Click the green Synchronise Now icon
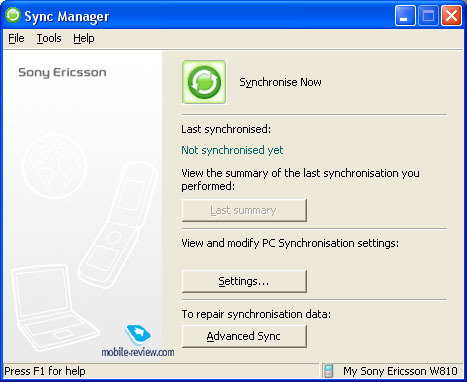467x382 pixels. pyautogui.click(x=204, y=82)
